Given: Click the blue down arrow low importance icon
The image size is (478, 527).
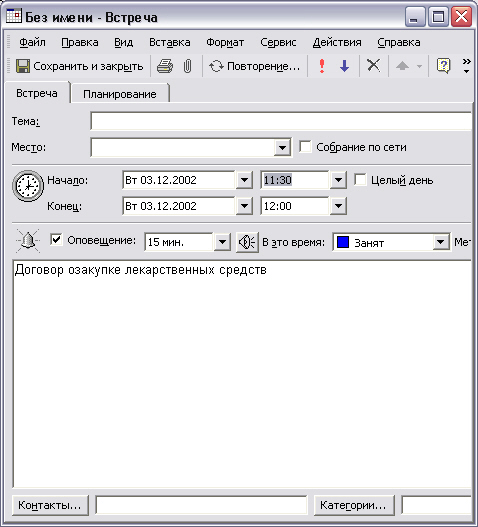Looking at the screenshot, I should [x=345, y=66].
